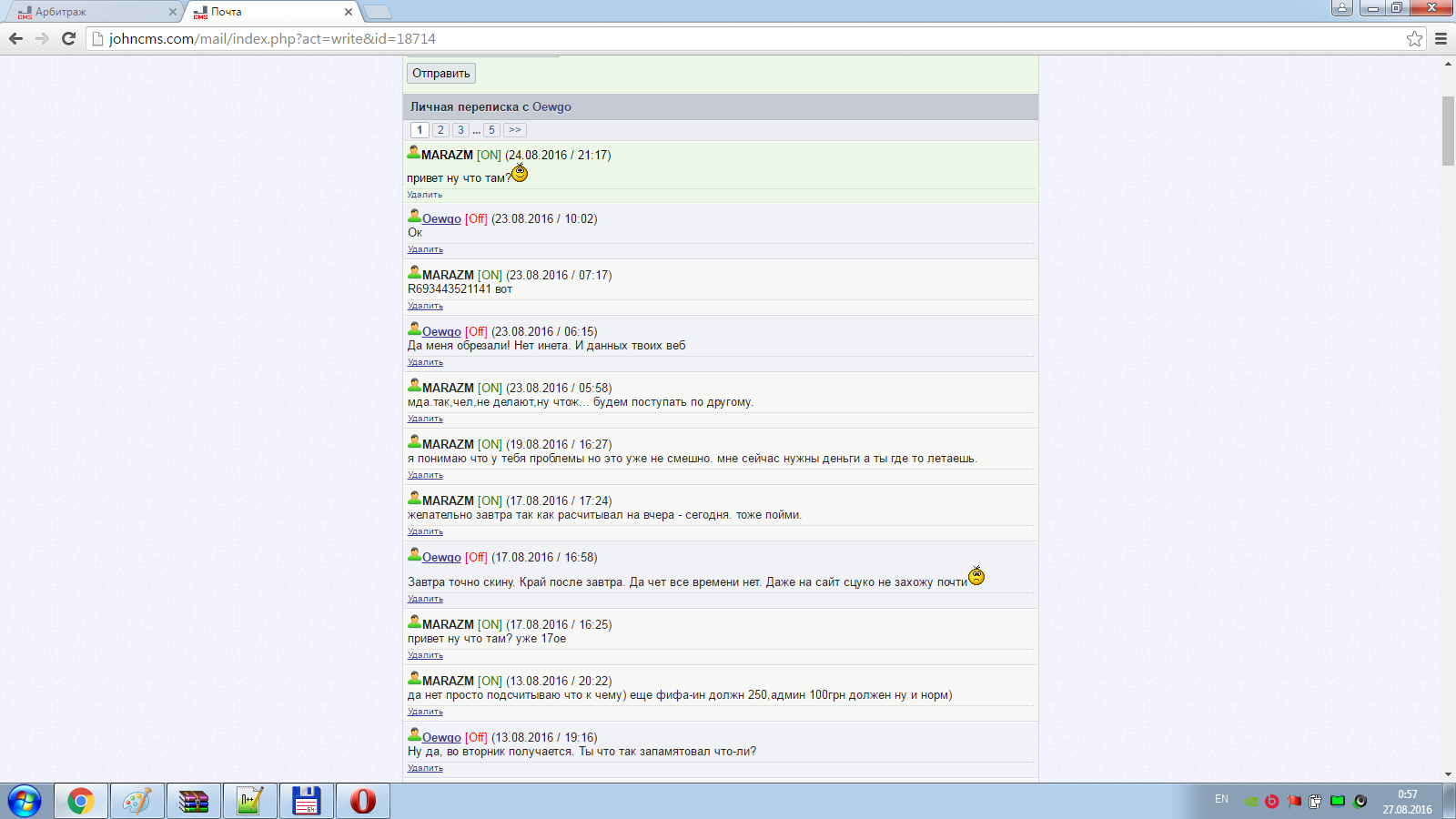The width and height of the screenshot is (1456, 819).
Task: Click MARAZM's avatar on the 19.08.2016 message
Action: pyautogui.click(x=414, y=442)
